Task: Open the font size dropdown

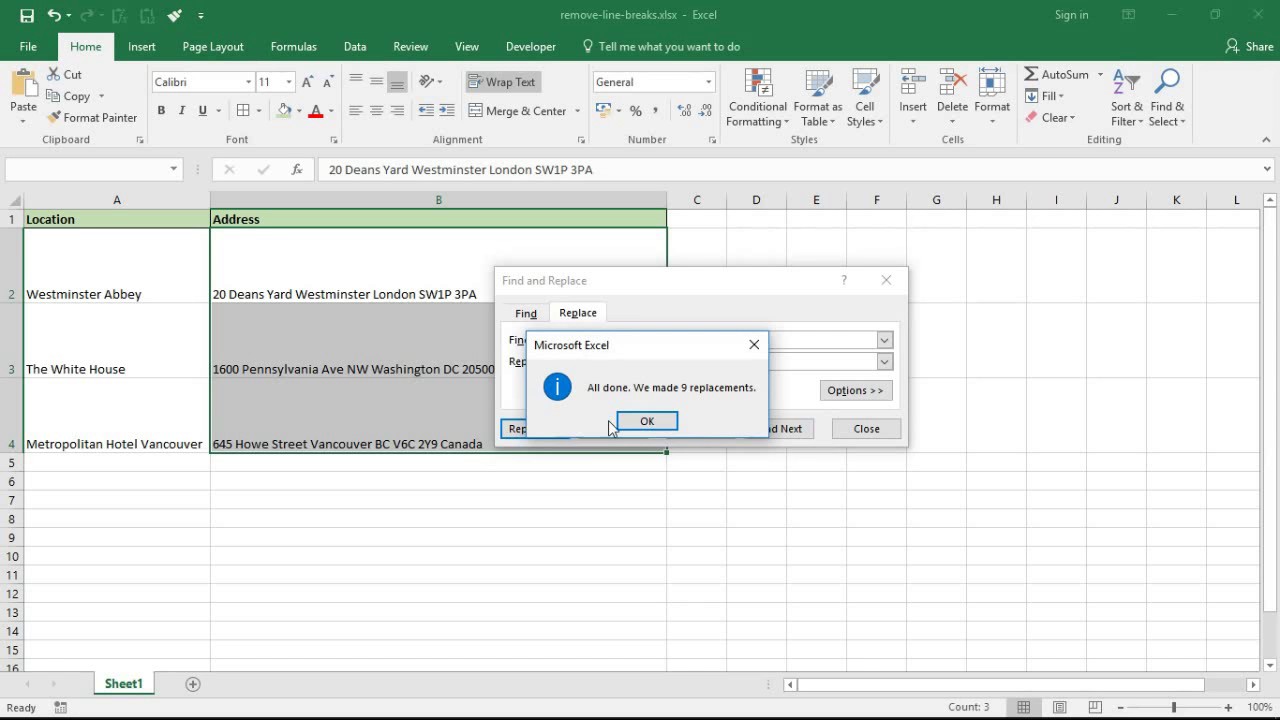Action: 289,82
